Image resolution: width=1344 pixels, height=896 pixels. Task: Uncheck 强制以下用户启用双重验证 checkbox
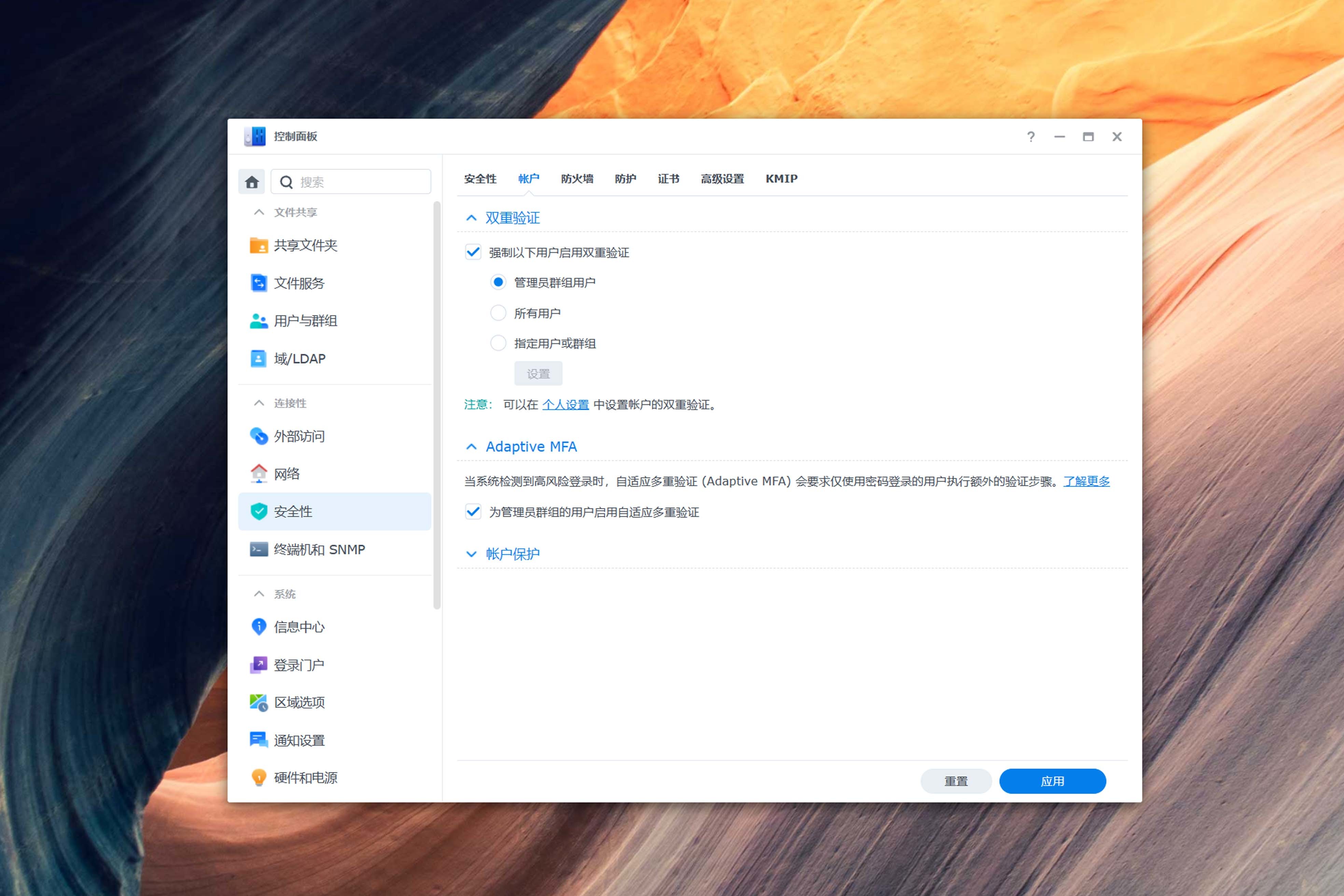[x=473, y=252]
